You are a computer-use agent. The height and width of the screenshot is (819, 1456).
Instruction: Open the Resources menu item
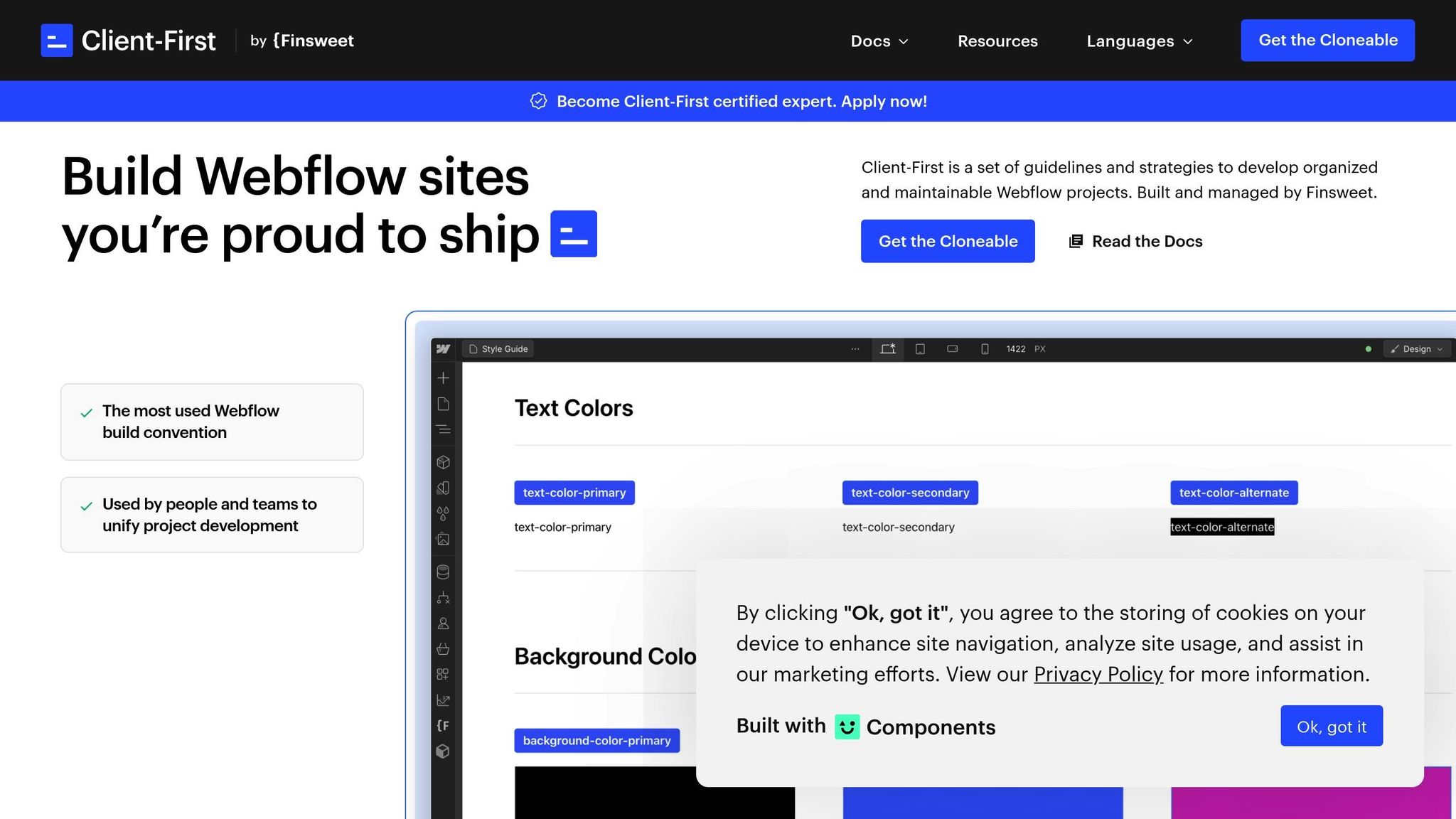click(997, 41)
